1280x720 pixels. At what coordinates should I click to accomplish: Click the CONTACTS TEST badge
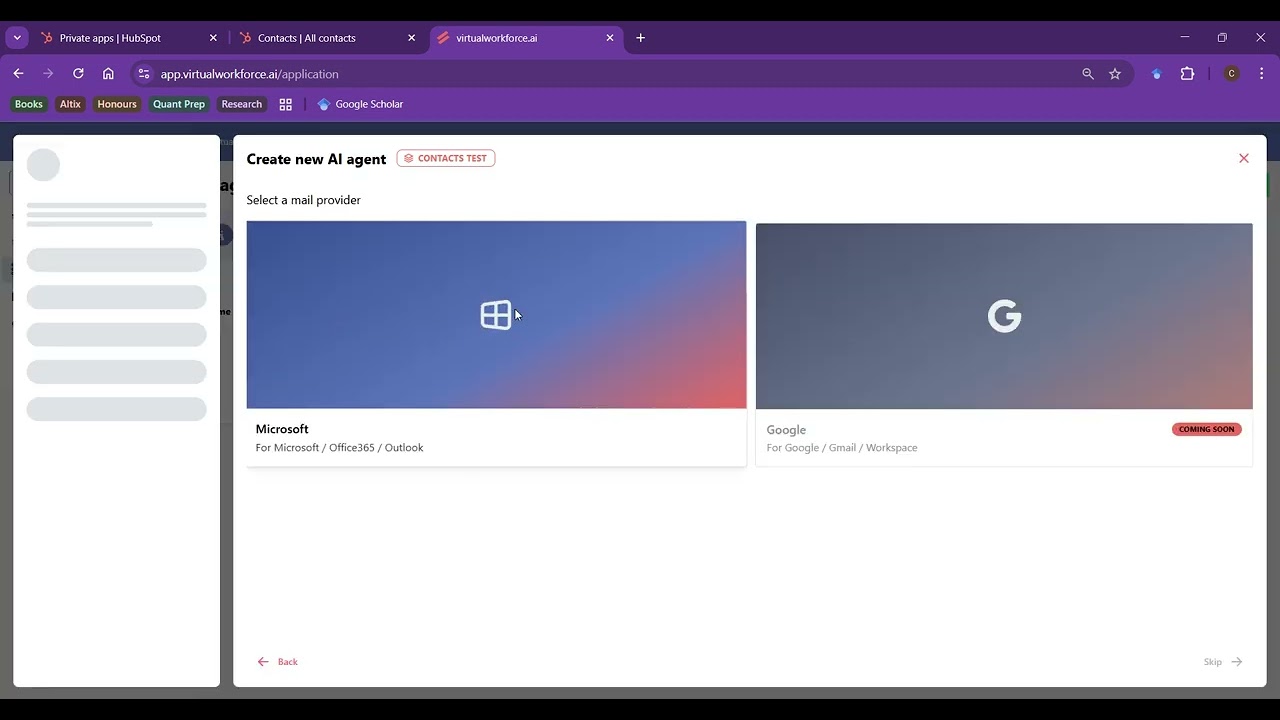click(446, 158)
